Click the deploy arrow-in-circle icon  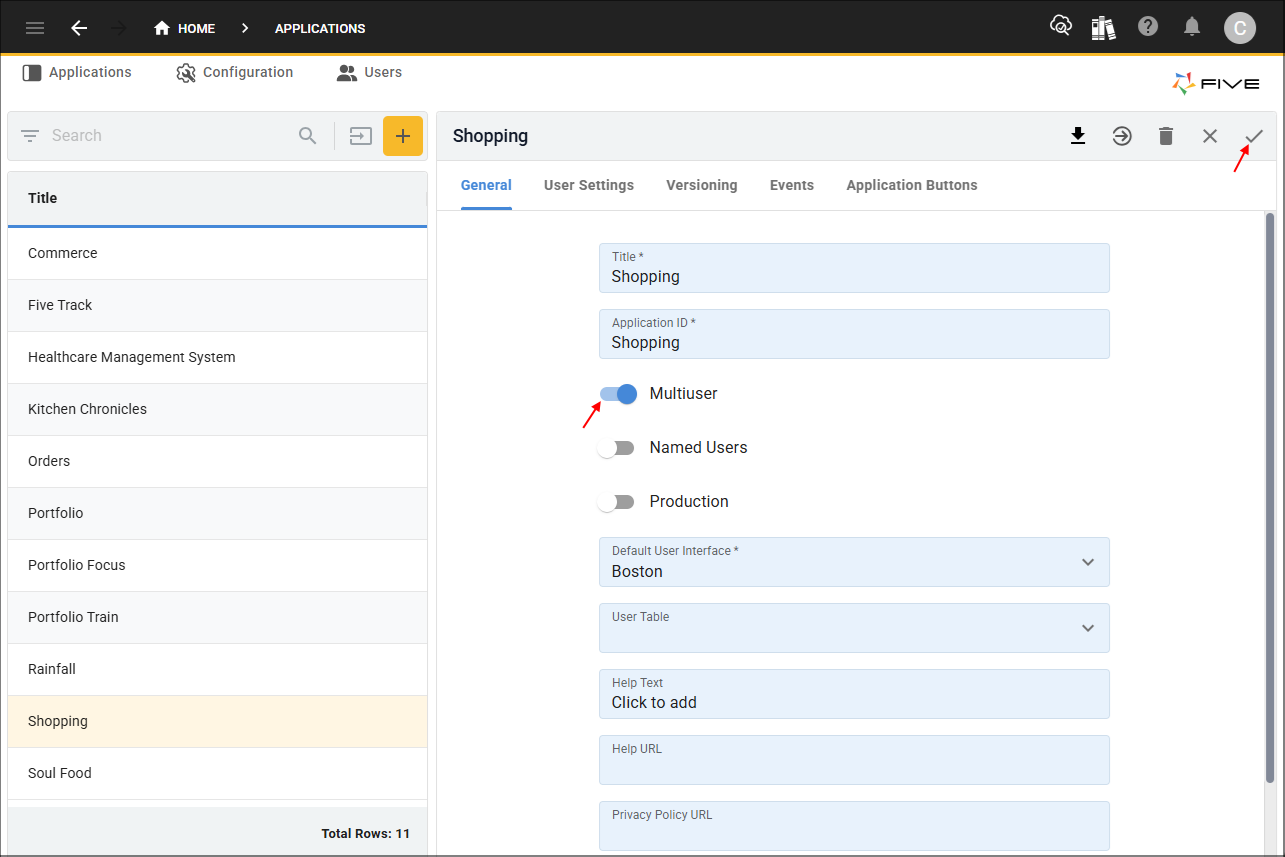1122,136
